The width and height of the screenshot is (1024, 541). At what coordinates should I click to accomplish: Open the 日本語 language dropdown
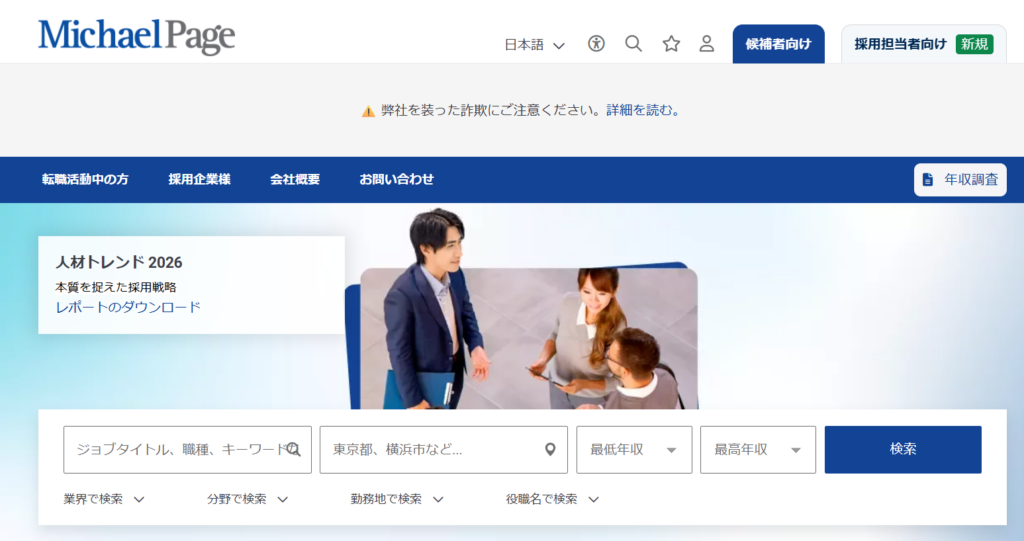tap(534, 45)
